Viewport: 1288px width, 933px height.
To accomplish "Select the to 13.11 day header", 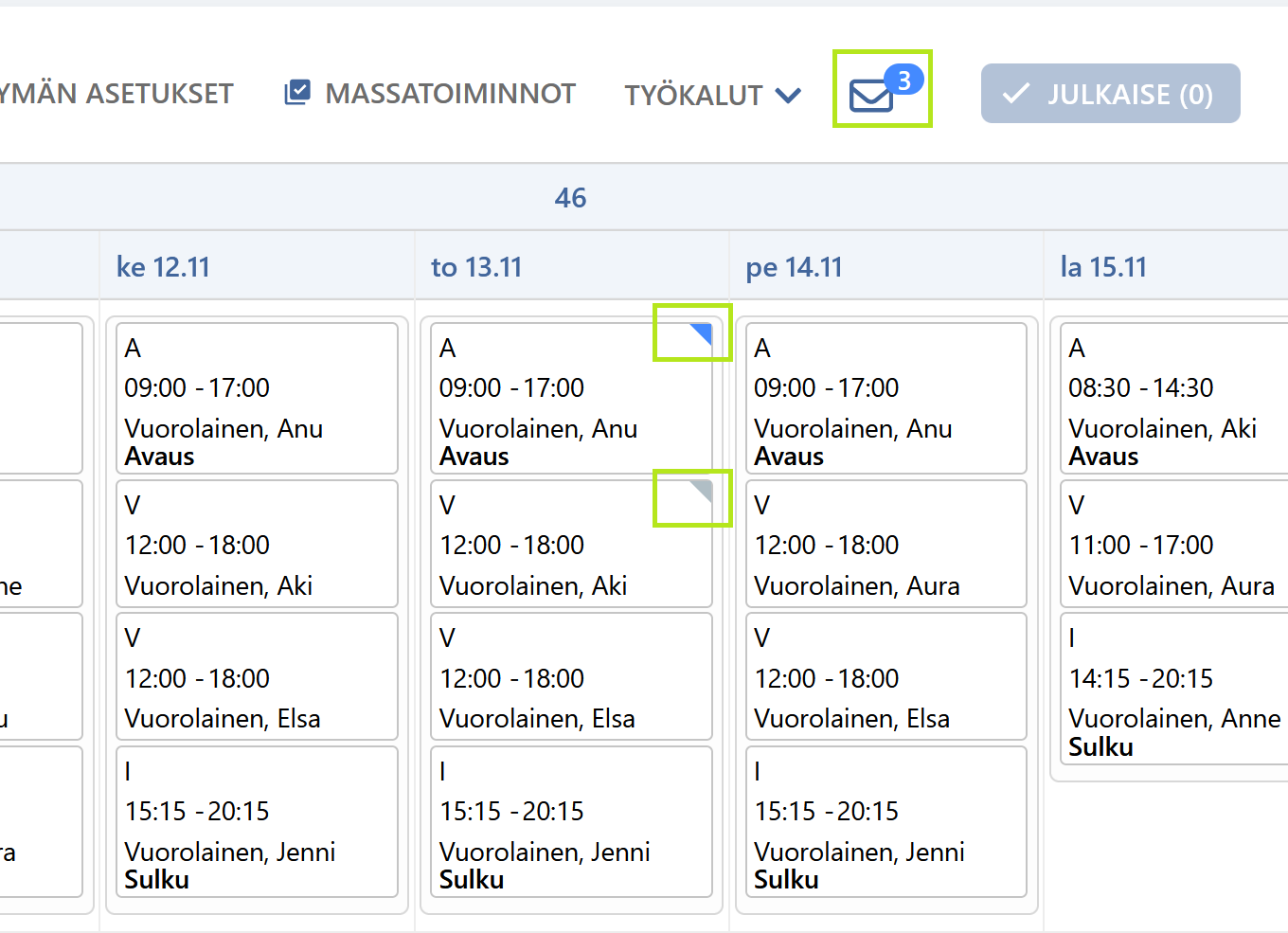I will point(476,267).
